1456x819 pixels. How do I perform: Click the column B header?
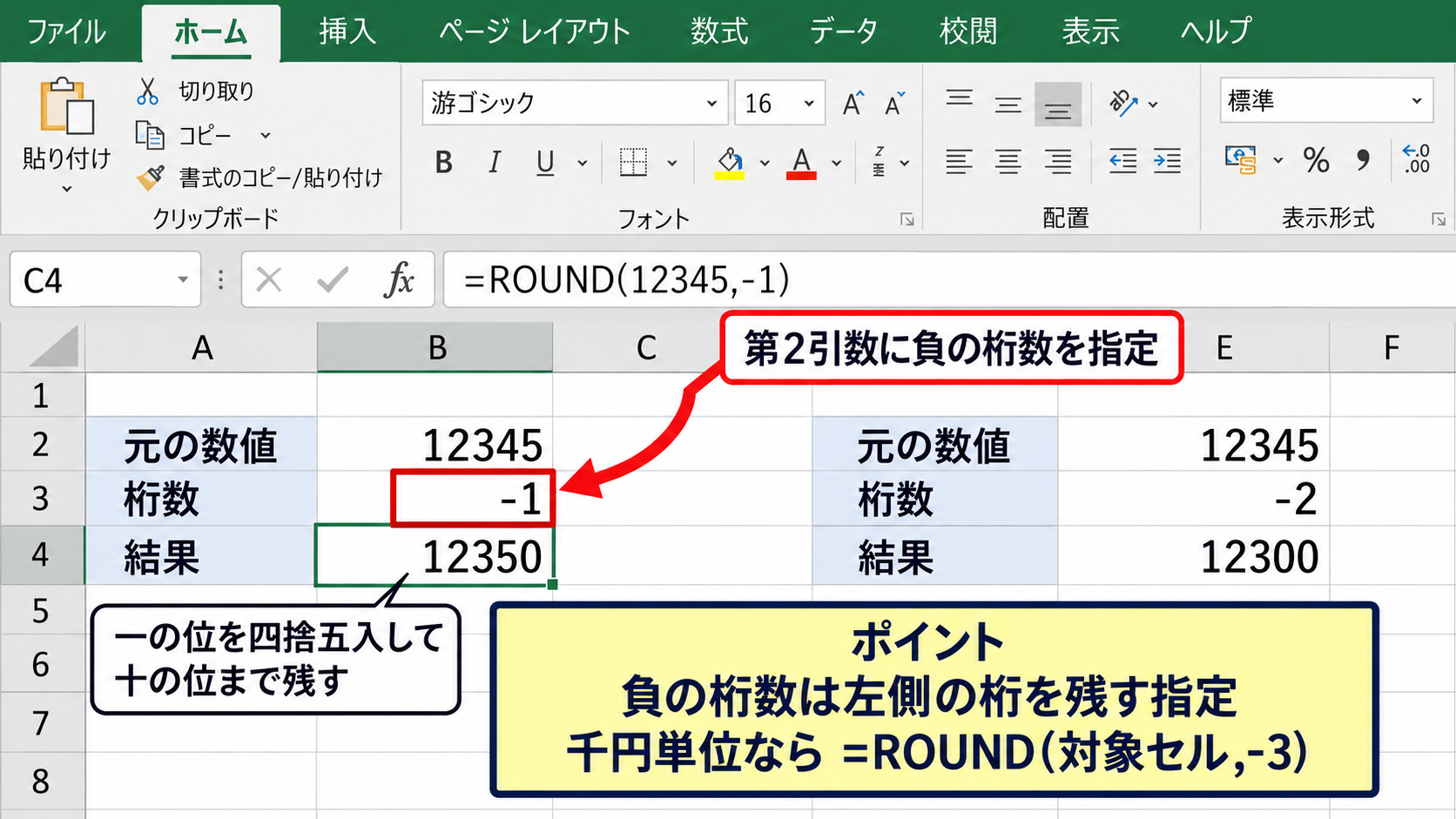pos(435,347)
